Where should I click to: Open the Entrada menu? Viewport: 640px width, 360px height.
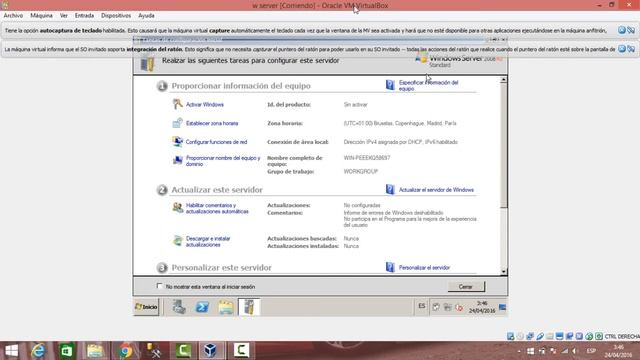tap(84, 16)
